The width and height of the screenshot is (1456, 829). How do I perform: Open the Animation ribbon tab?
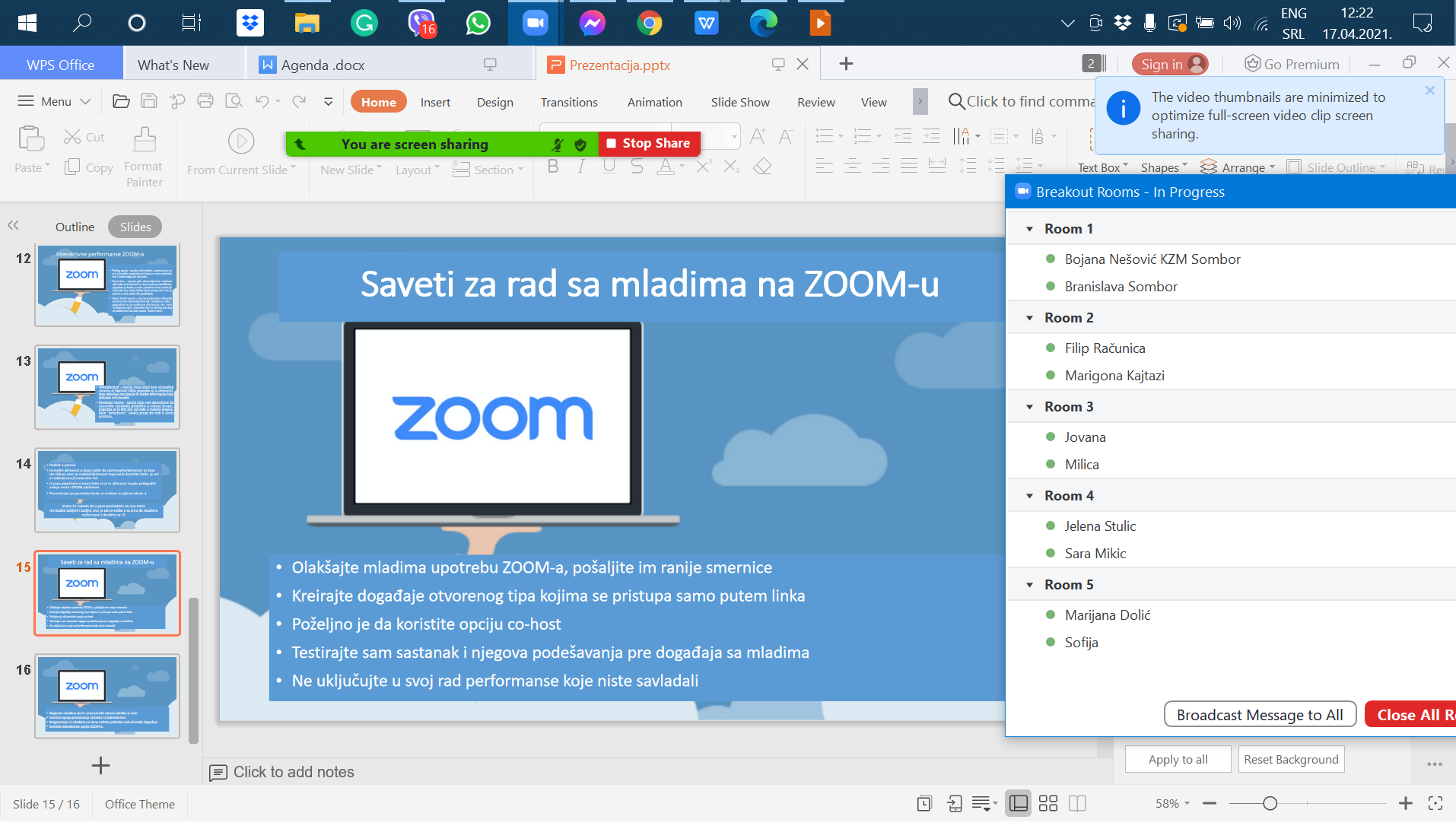(x=654, y=102)
